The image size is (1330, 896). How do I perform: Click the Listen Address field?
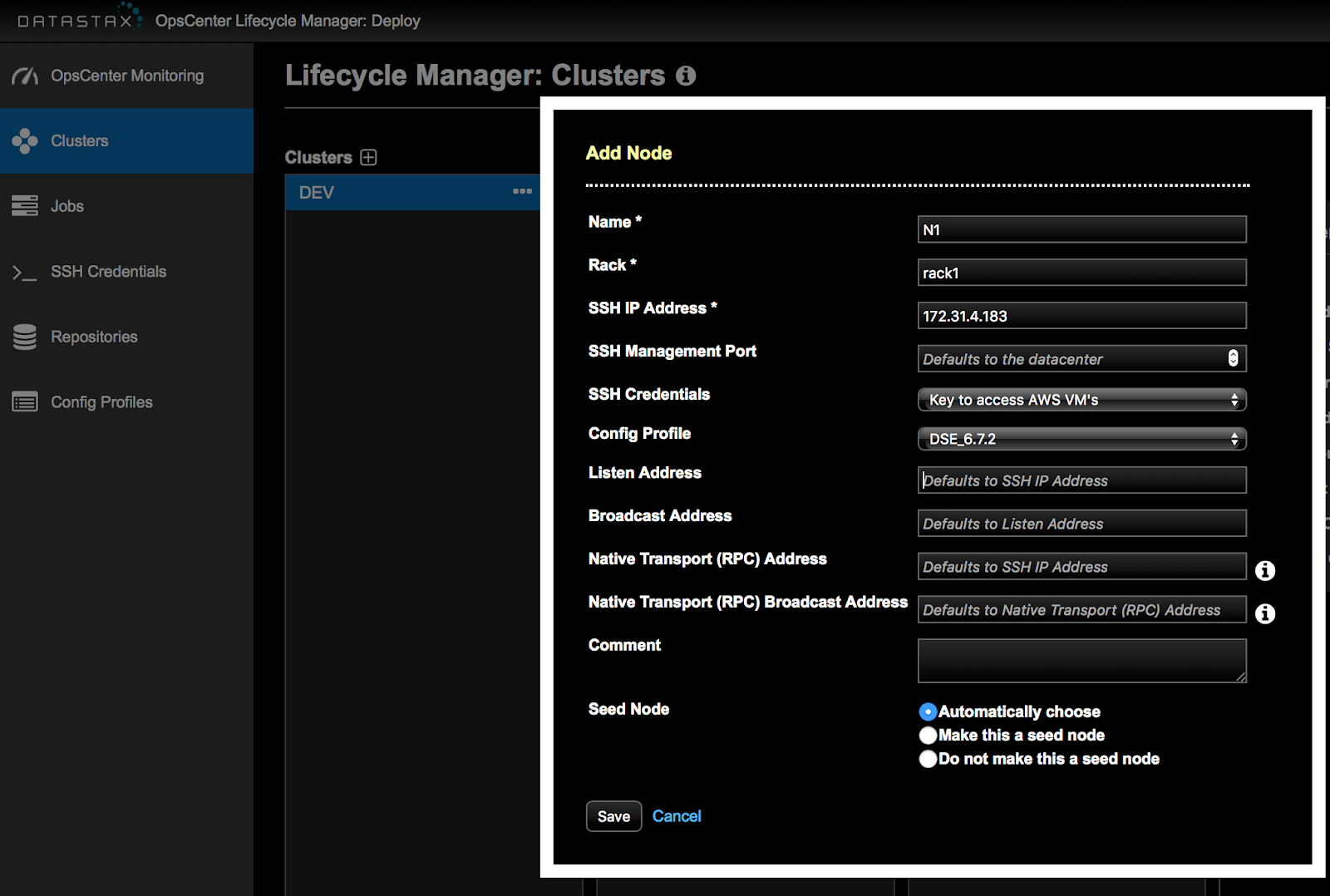pos(1082,480)
